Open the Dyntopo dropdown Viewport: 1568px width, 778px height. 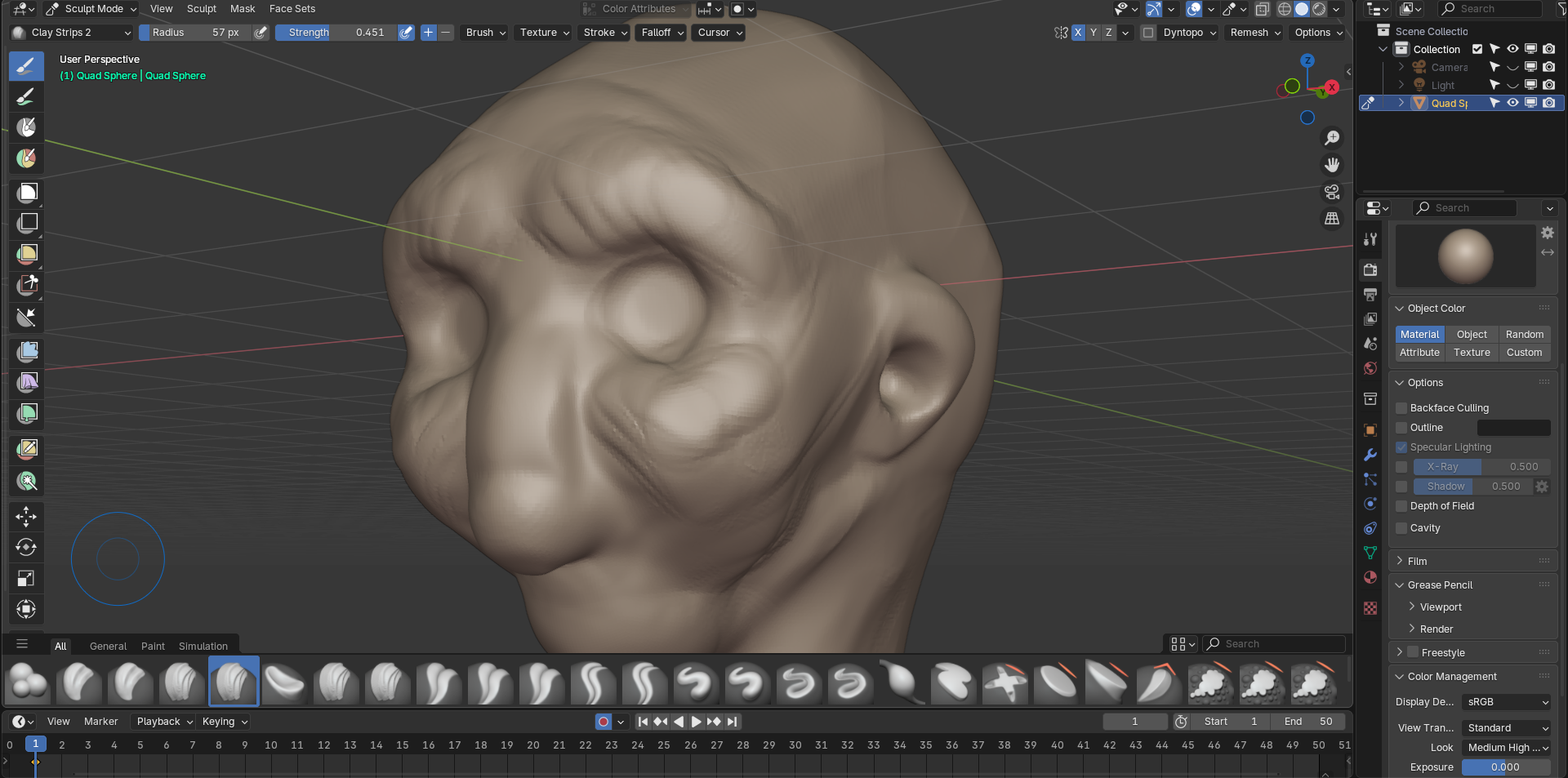pos(1189,33)
